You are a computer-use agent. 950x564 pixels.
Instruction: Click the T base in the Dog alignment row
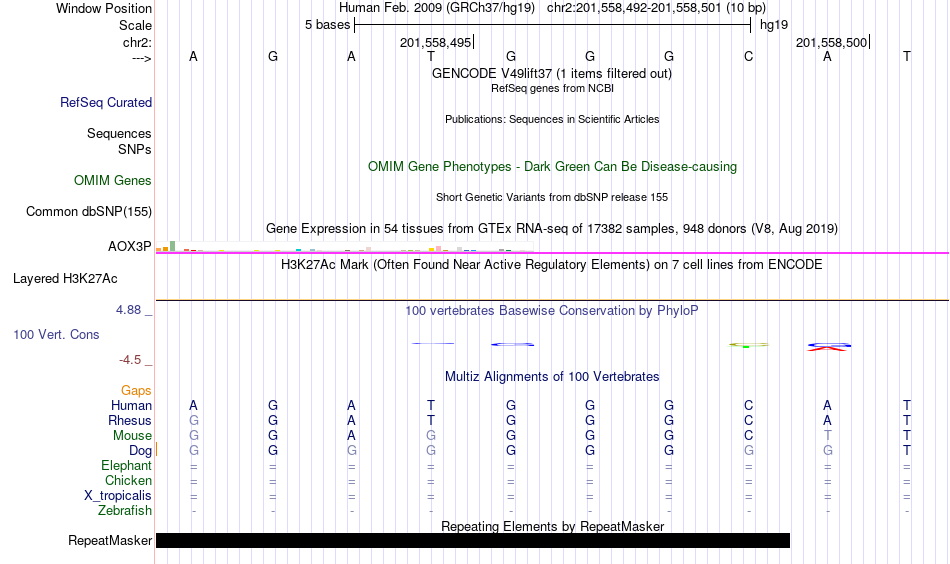906,451
